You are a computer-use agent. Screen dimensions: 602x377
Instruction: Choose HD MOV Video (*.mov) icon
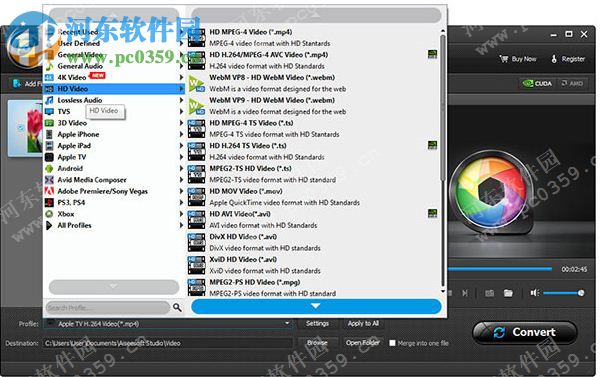(x=196, y=197)
